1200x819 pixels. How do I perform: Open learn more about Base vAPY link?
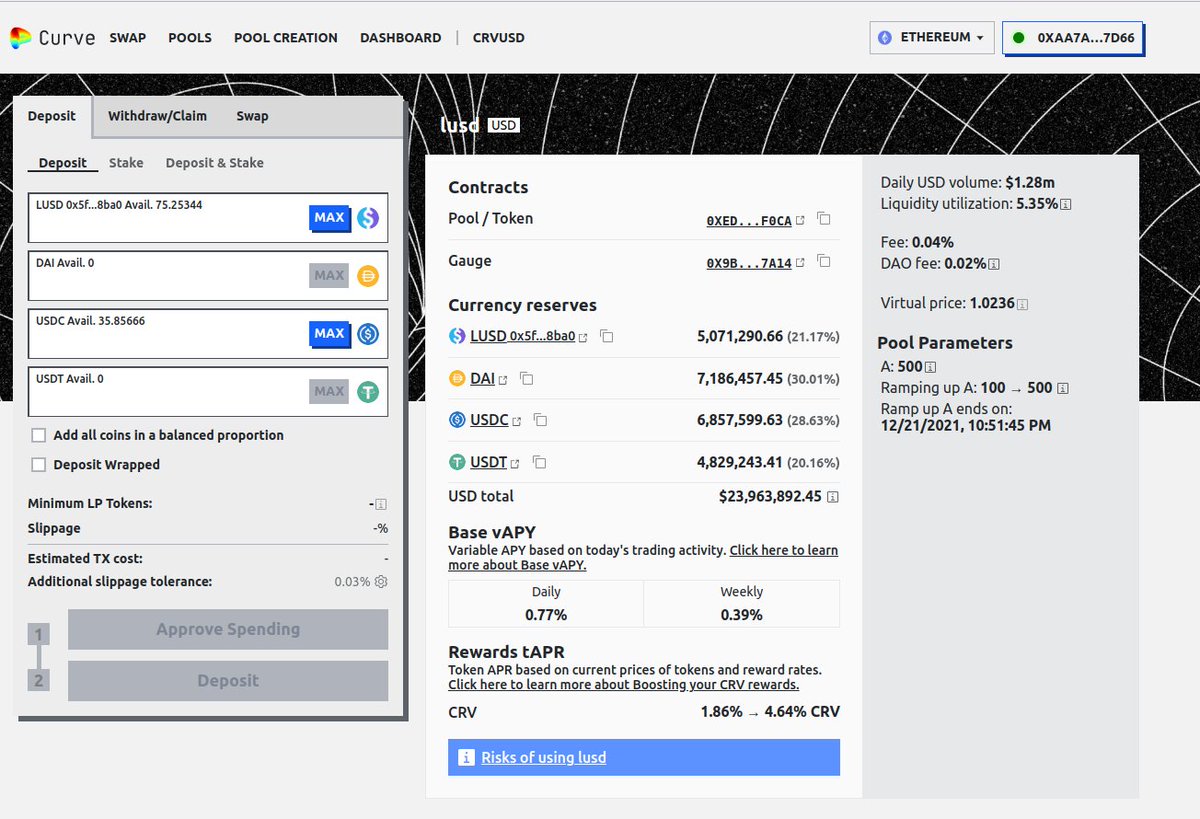point(643,558)
